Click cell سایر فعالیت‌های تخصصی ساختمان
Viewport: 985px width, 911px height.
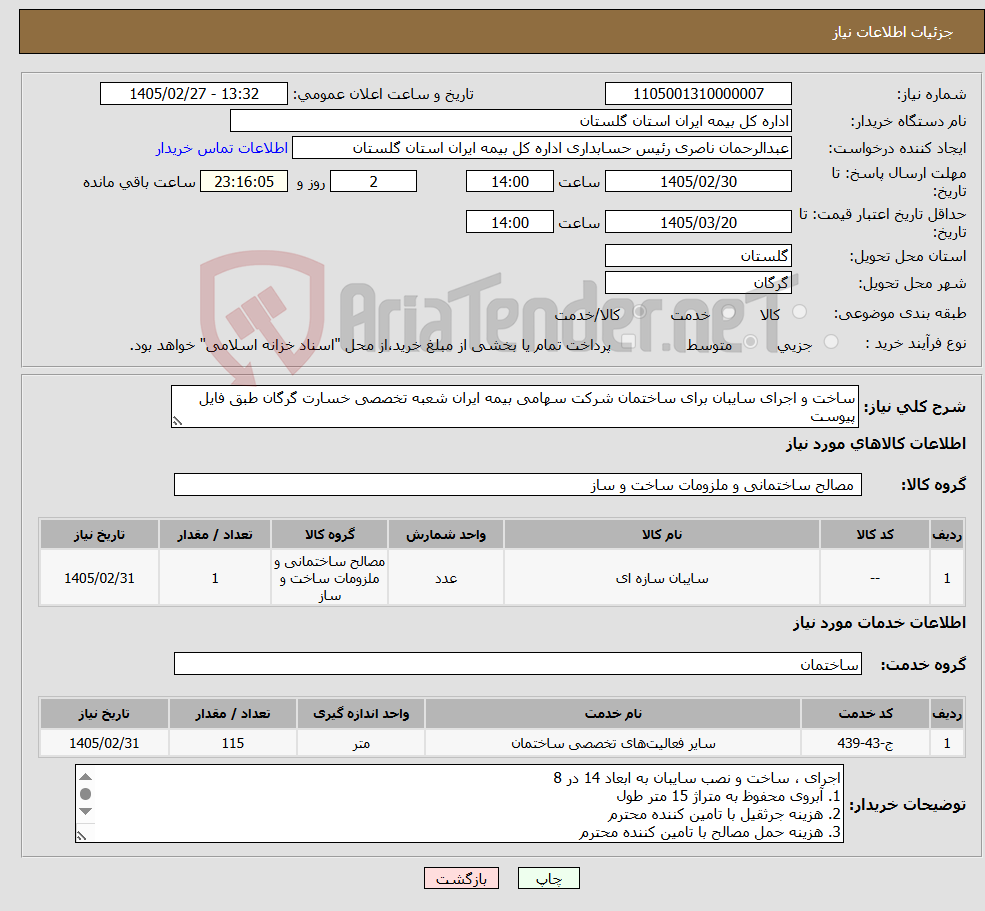pyautogui.click(x=612, y=743)
